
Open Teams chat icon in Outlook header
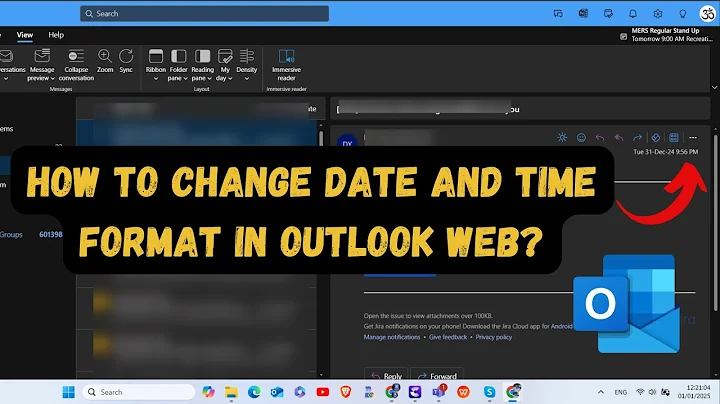pyautogui.click(x=558, y=14)
